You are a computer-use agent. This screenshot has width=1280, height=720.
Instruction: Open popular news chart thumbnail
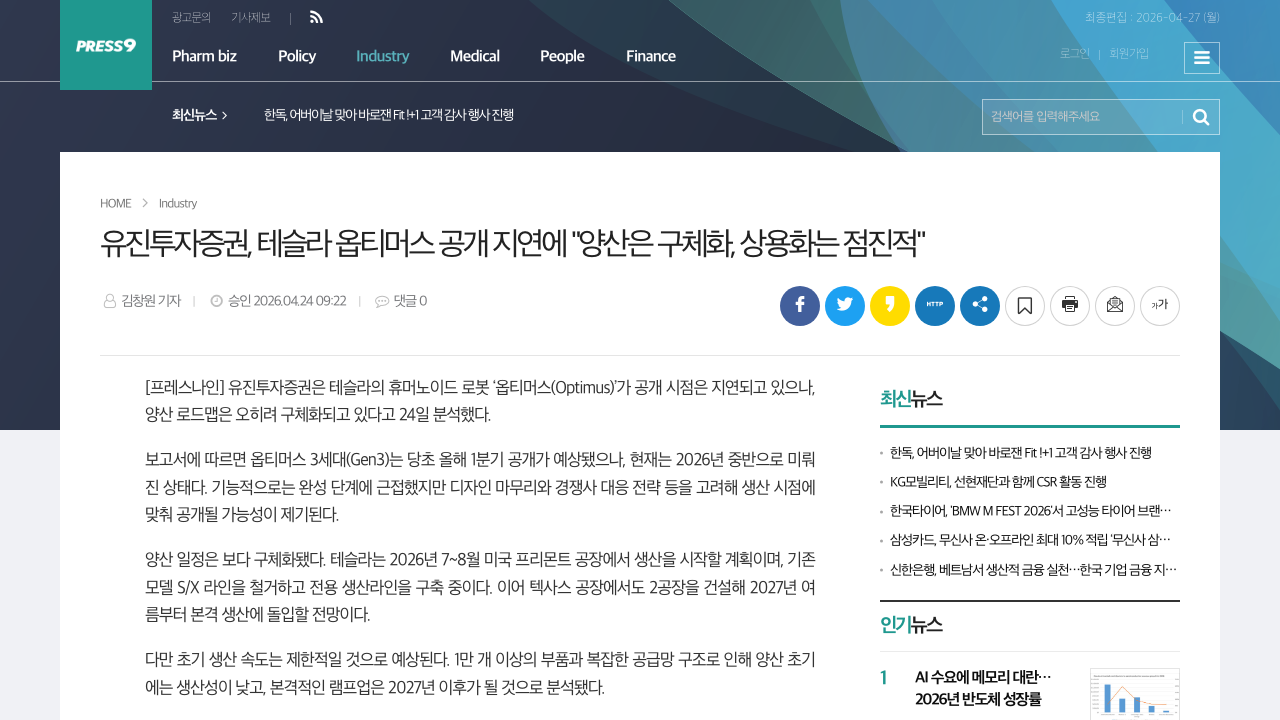[1135, 694]
